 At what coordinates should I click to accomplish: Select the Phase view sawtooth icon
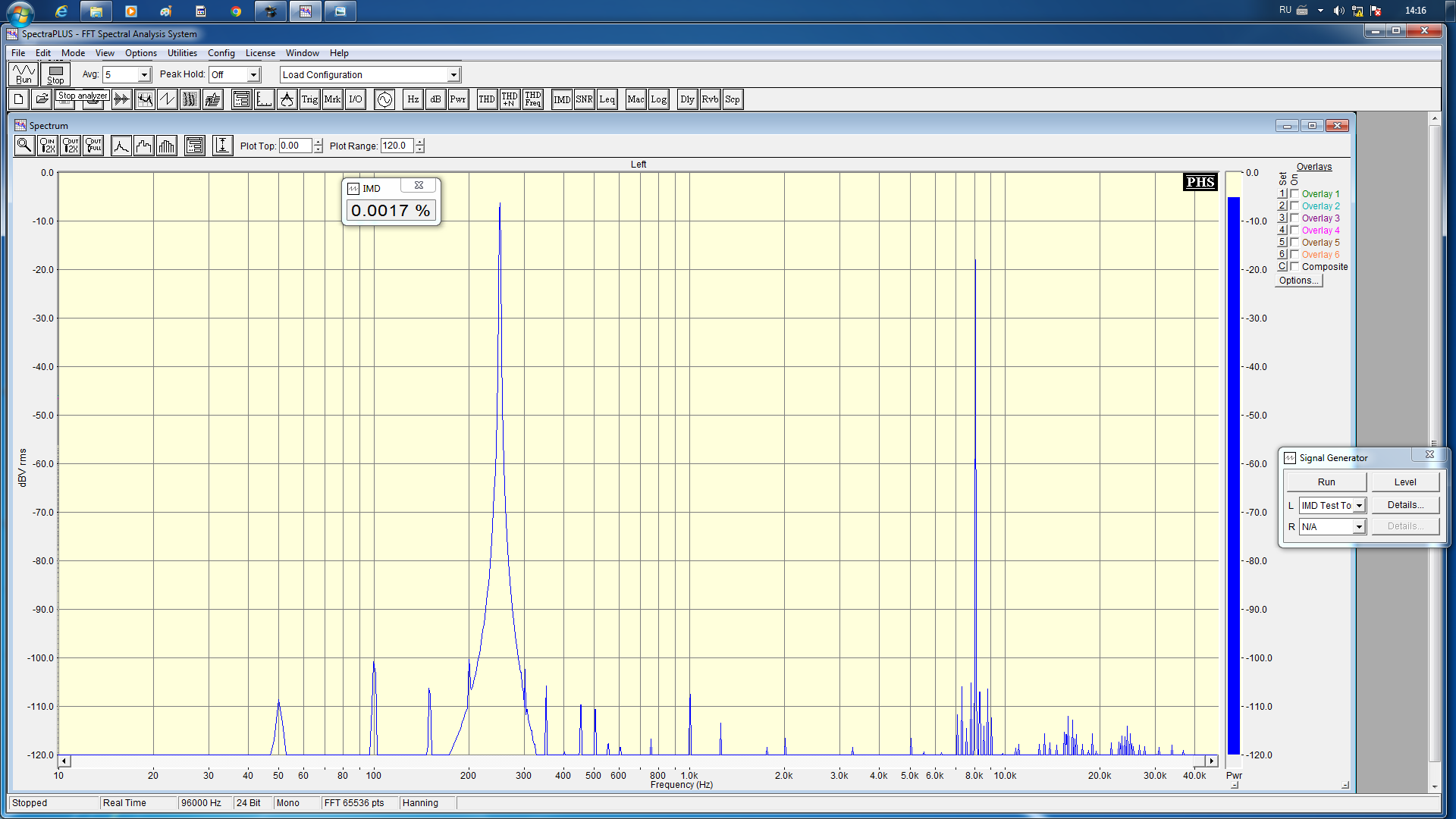point(167,99)
